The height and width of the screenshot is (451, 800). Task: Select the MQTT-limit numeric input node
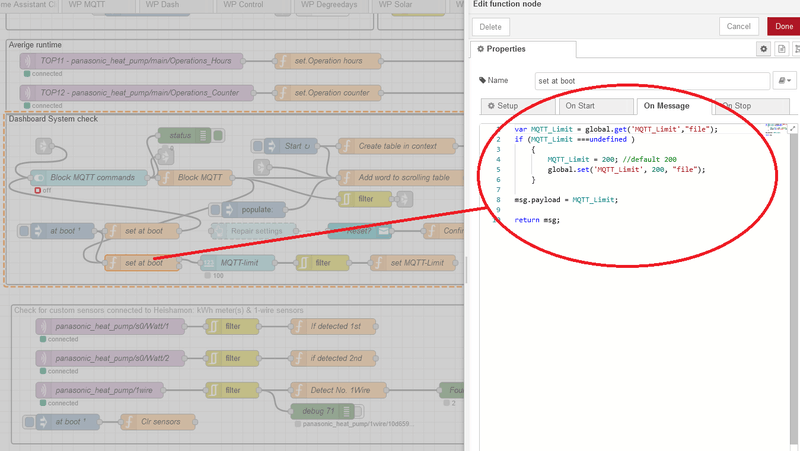click(x=242, y=263)
